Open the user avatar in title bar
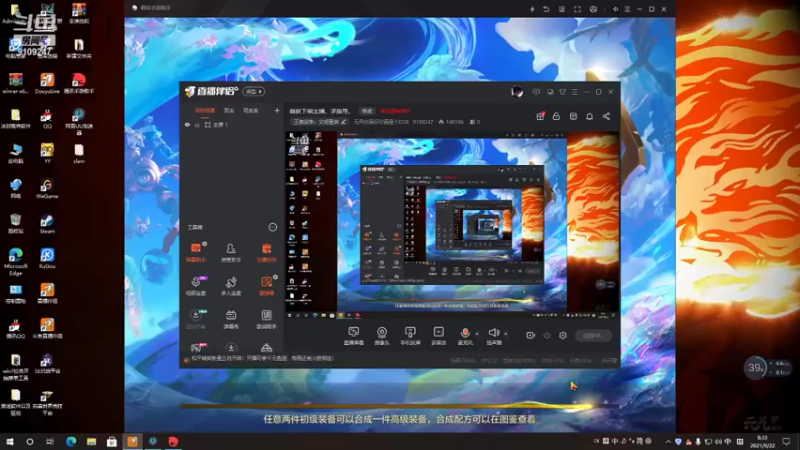Screen dimensions: 800x450 coord(517,92)
